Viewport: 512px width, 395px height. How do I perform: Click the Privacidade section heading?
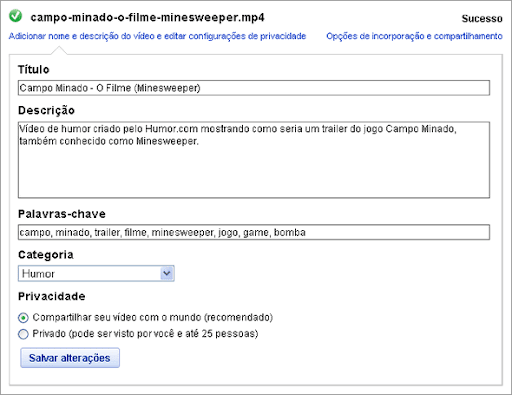click(52, 296)
